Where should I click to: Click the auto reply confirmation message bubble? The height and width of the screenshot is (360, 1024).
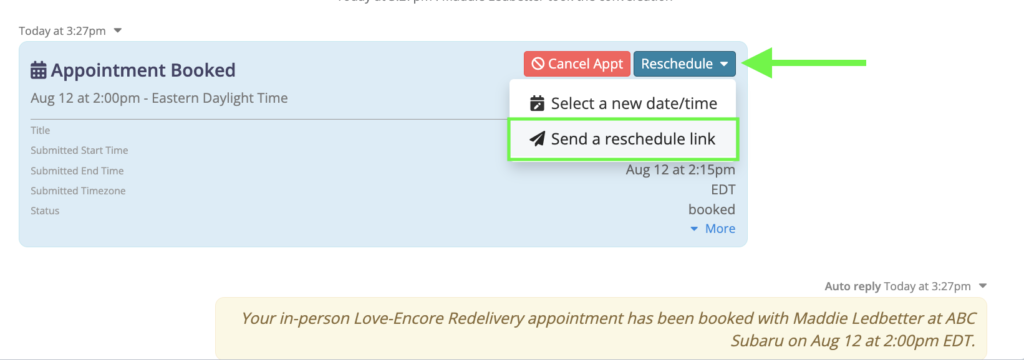pyautogui.click(x=601, y=328)
